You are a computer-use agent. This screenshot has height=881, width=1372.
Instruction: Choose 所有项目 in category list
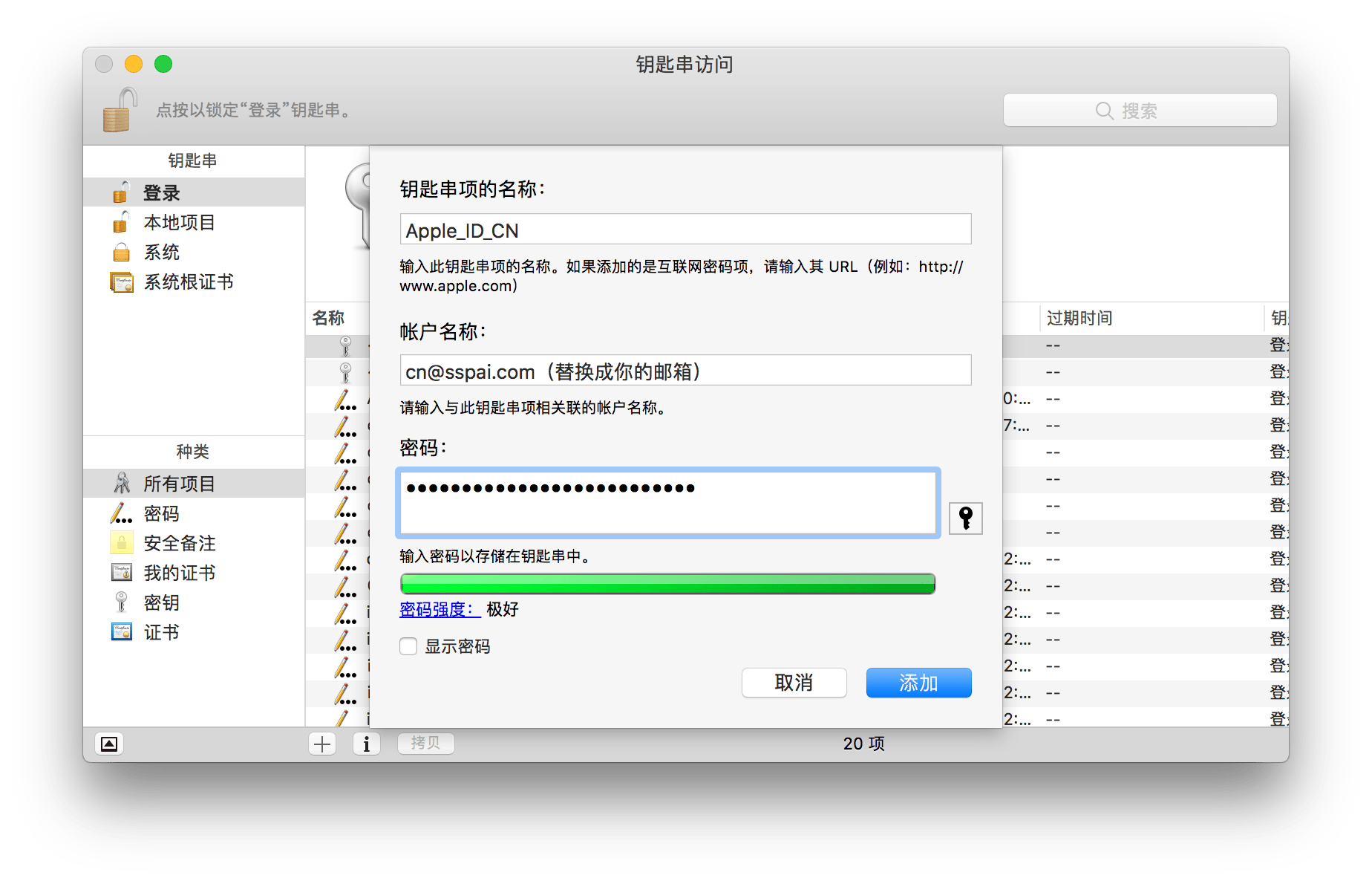179,484
